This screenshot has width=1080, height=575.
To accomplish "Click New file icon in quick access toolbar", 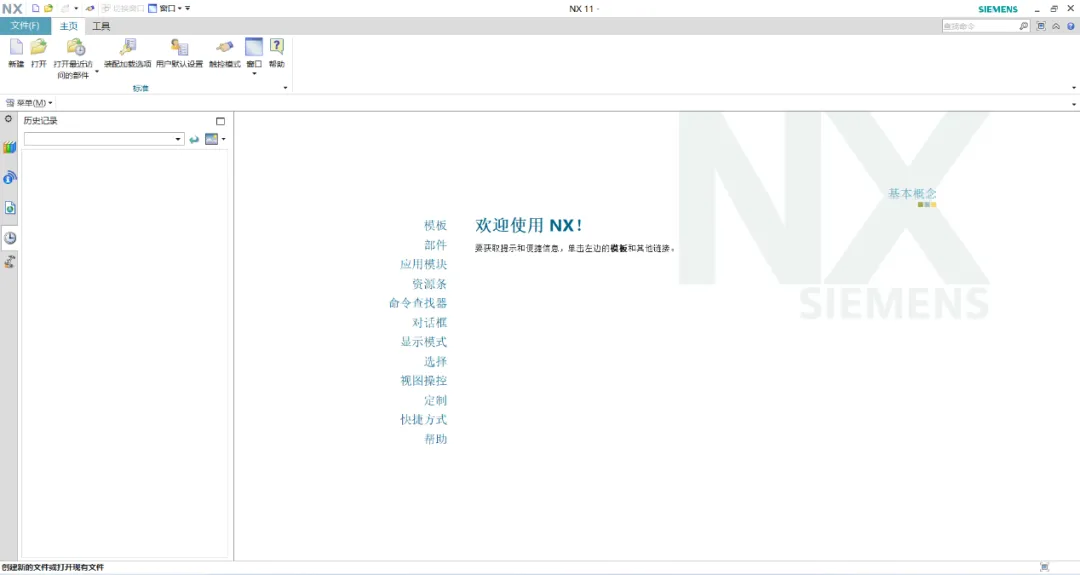I will (36, 8).
